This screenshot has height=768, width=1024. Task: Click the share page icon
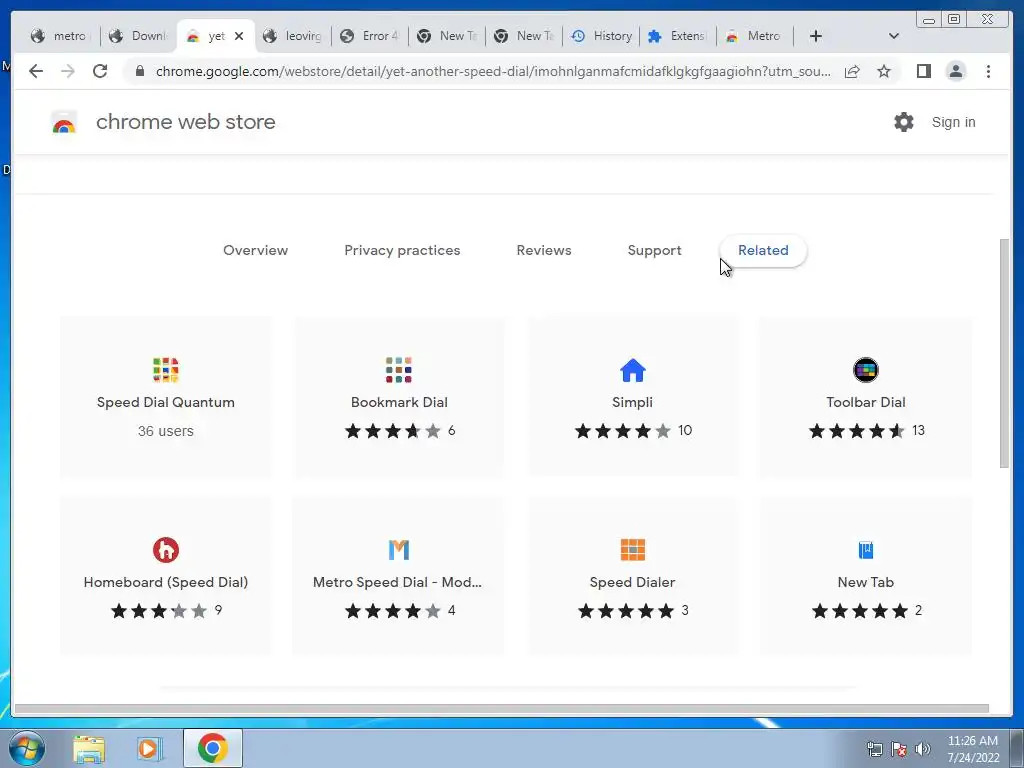pyautogui.click(x=852, y=71)
